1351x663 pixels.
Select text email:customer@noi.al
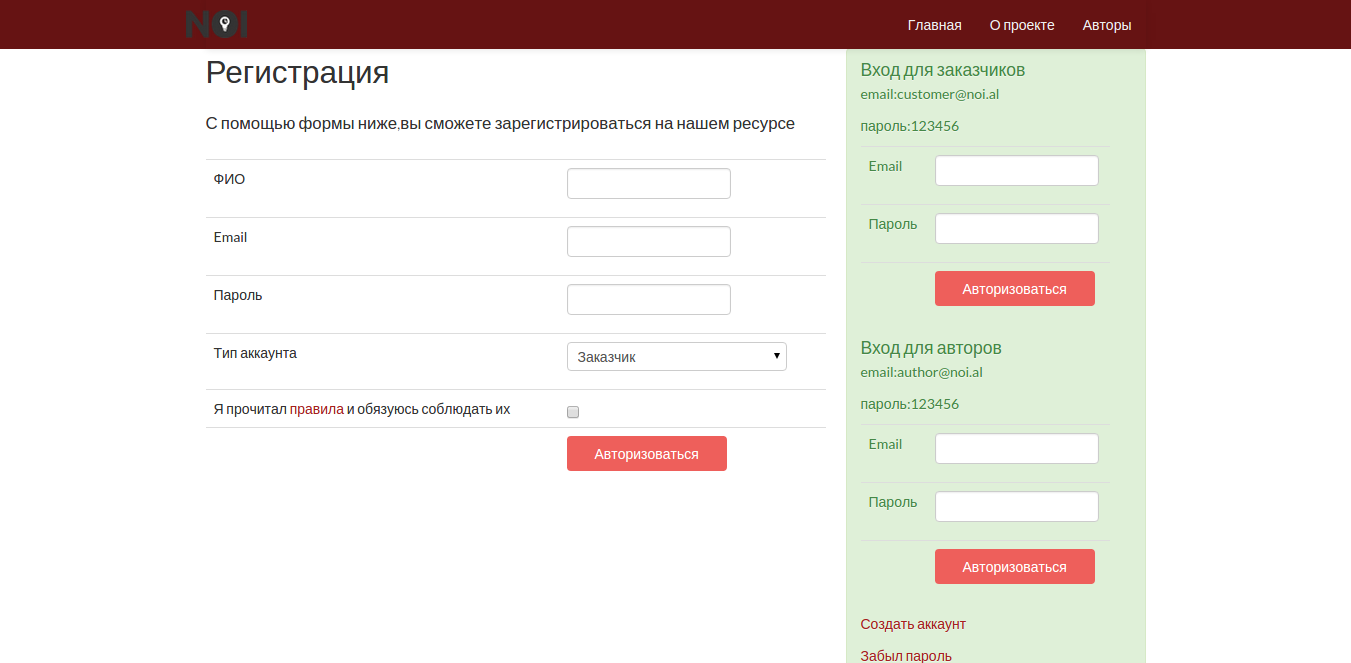click(x=930, y=95)
